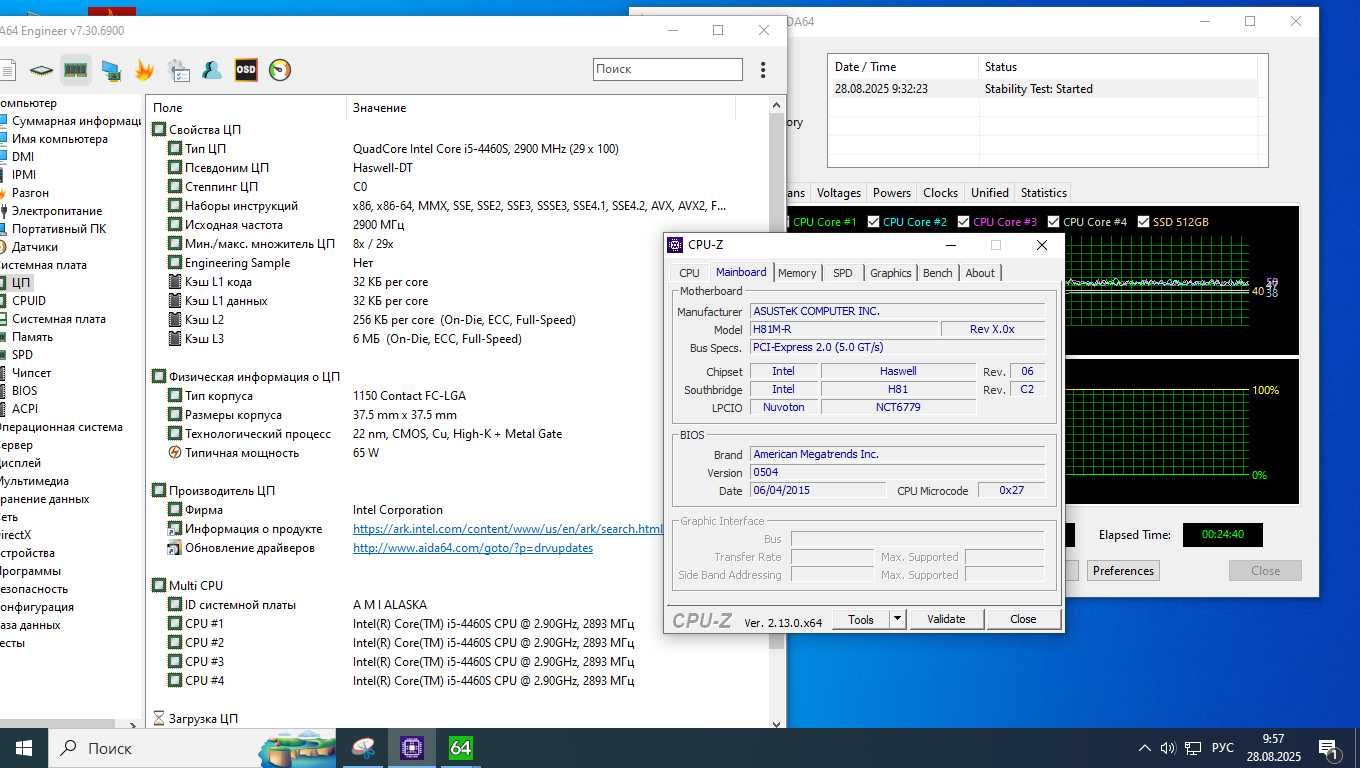
Task: Select DMI in the sidebar tree
Action: [x=23, y=157]
